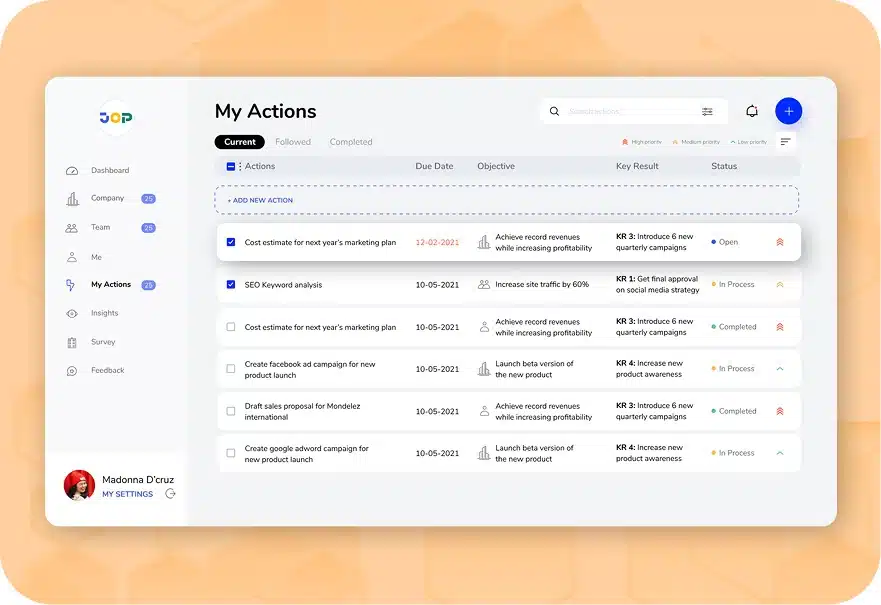Open MY SETTINGS link
The width and height of the screenshot is (881, 605).
[x=127, y=496]
